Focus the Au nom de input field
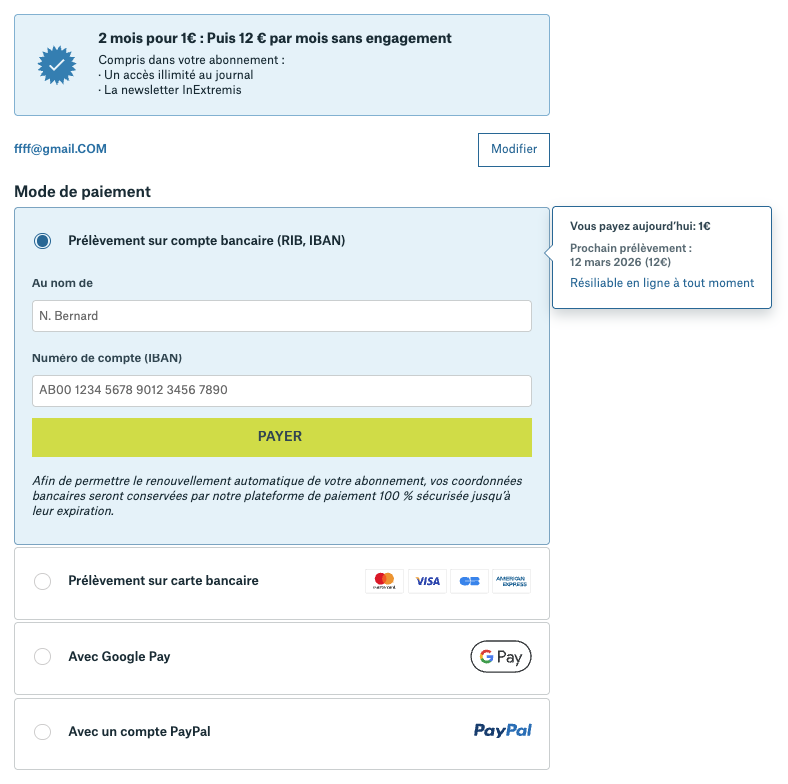The image size is (788, 784). [x=282, y=316]
